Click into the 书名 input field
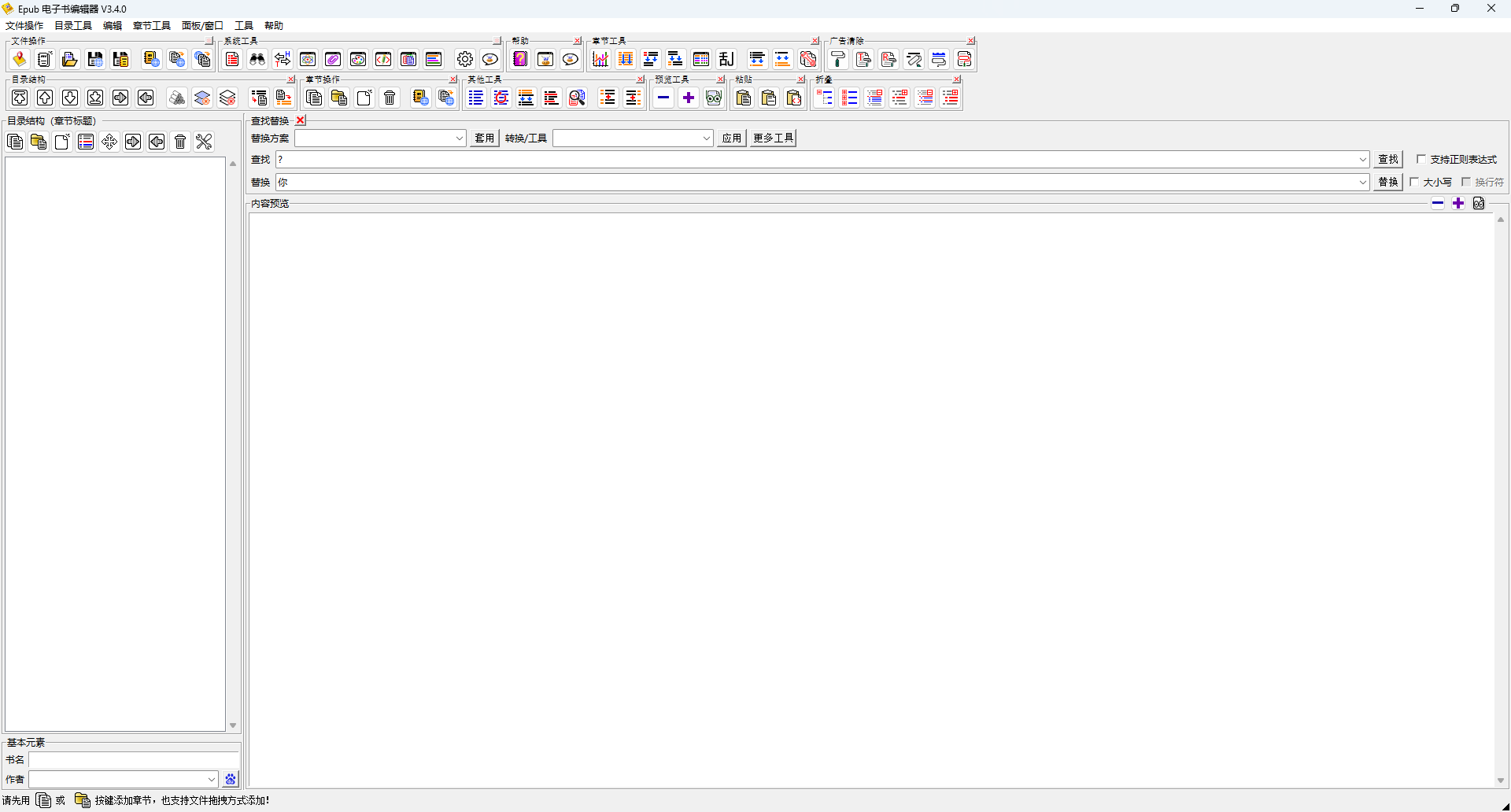 (x=133, y=760)
